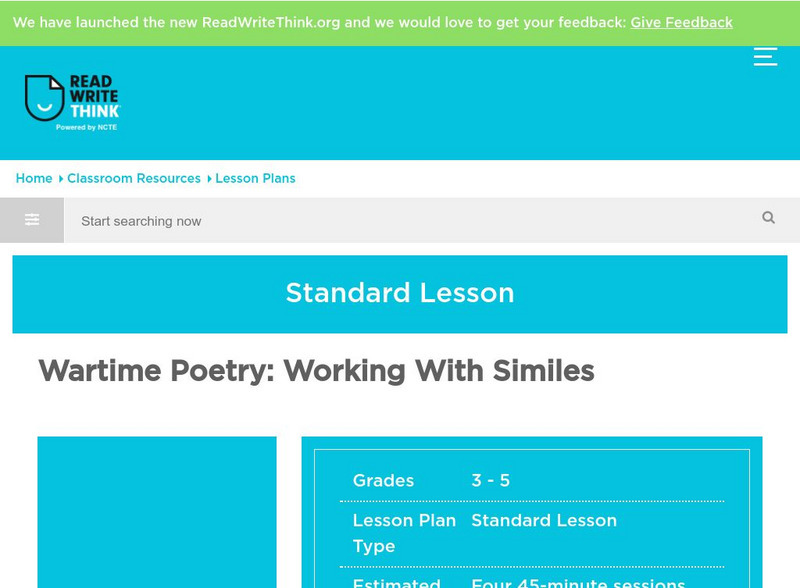Click the Give Feedback link
The image size is (800, 588).
pos(681,22)
